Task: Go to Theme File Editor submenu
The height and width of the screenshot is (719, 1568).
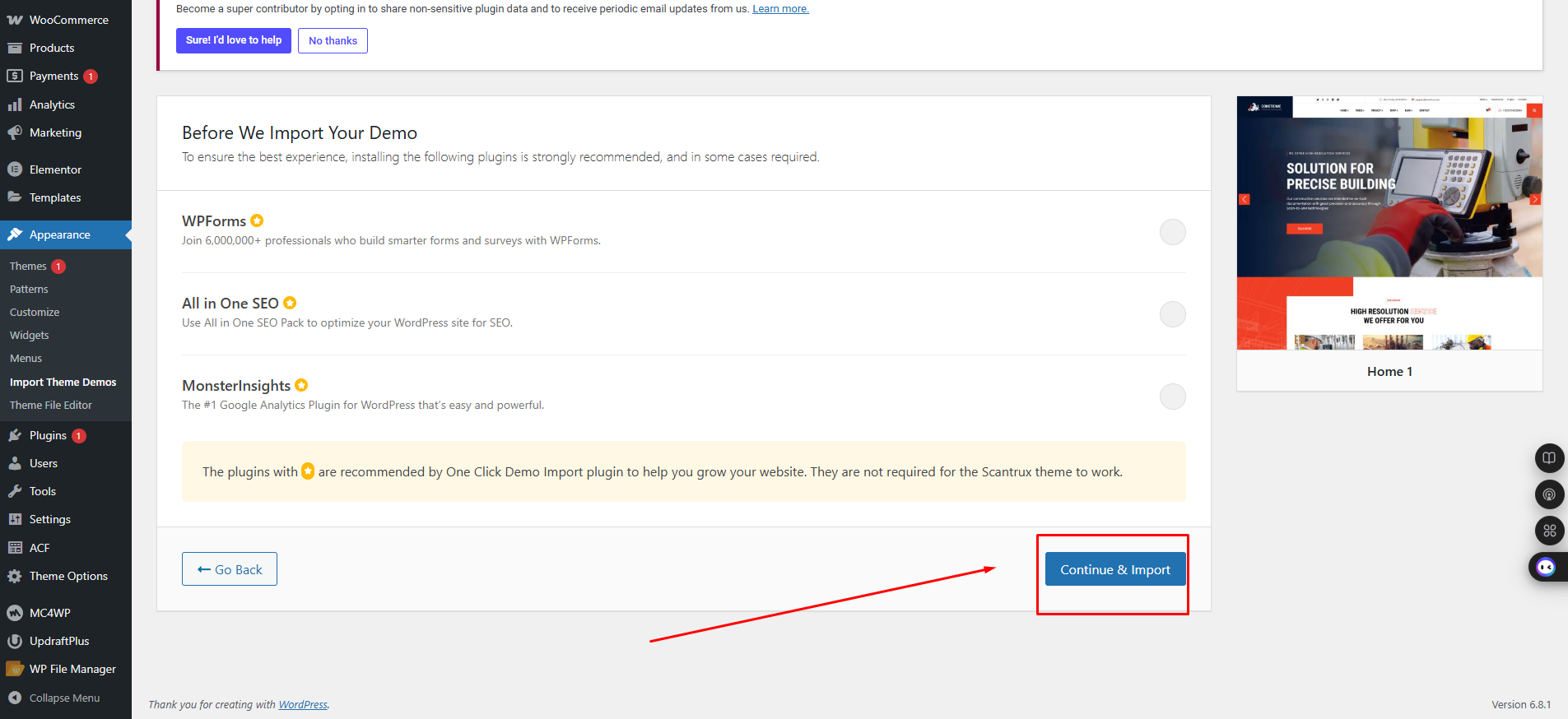Action: pyautogui.click(x=51, y=405)
